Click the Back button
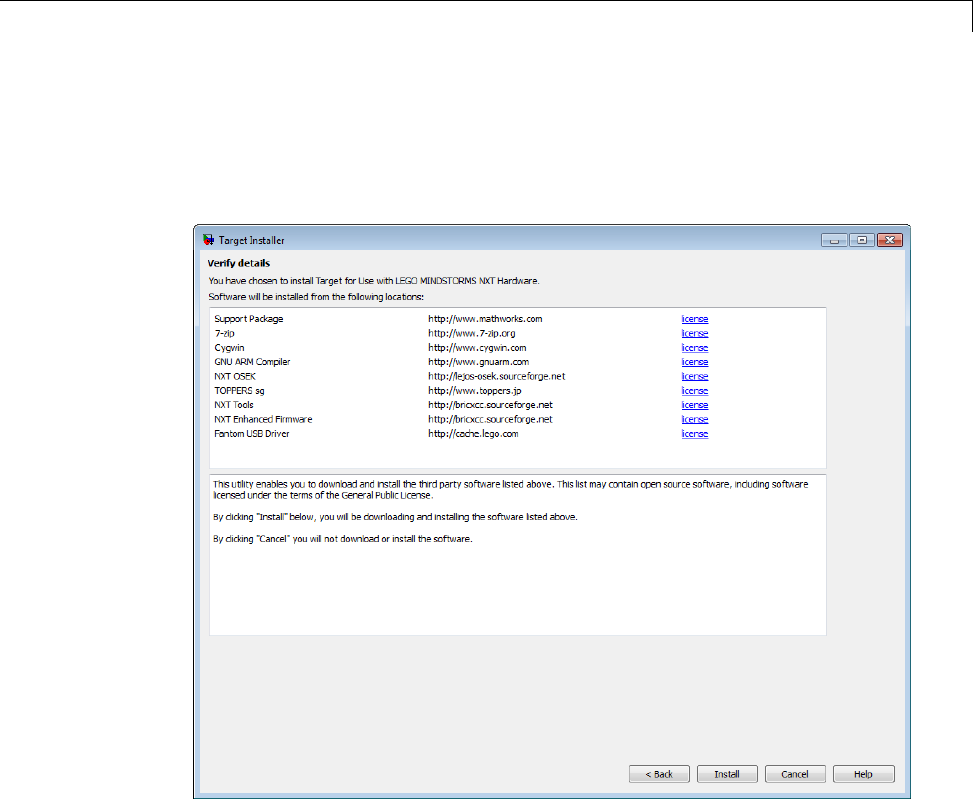973x799 pixels. pyautogui.click(x=659, y=774)
